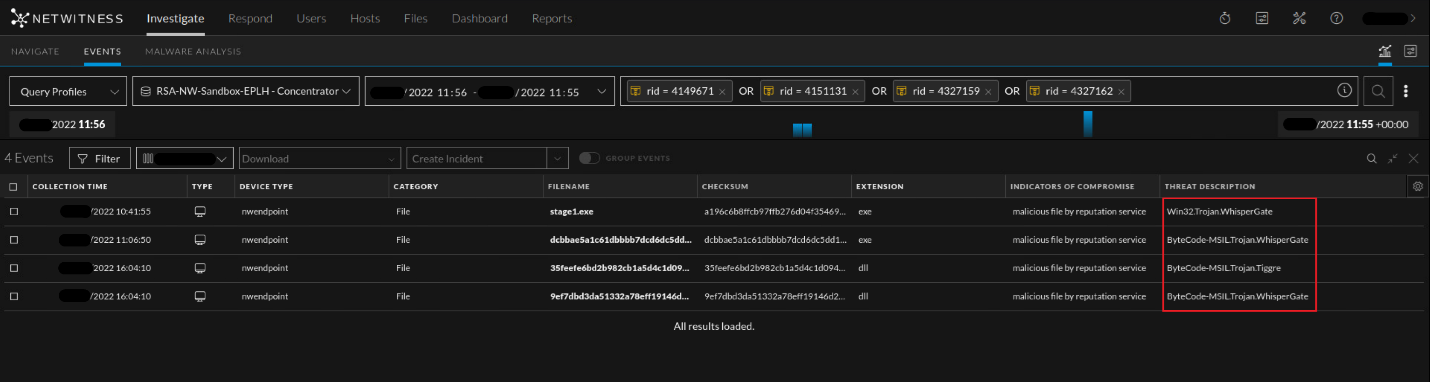Image resolution: width=1430 pixels, height=382 pixels.
Task: Sort by Collection Time column header
Action: (x=70, y=187)
